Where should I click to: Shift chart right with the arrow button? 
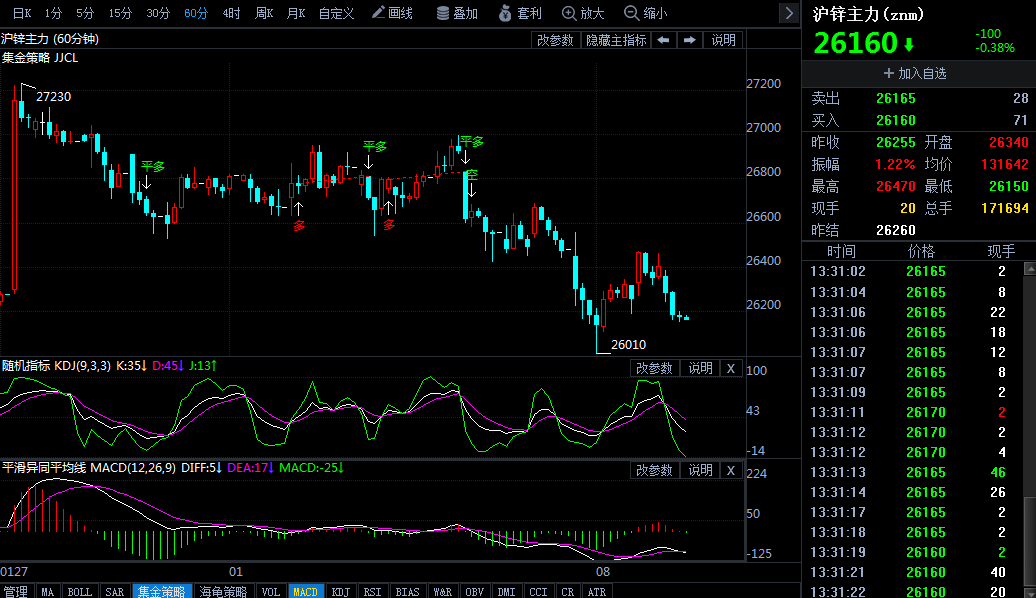click(689, 40)
